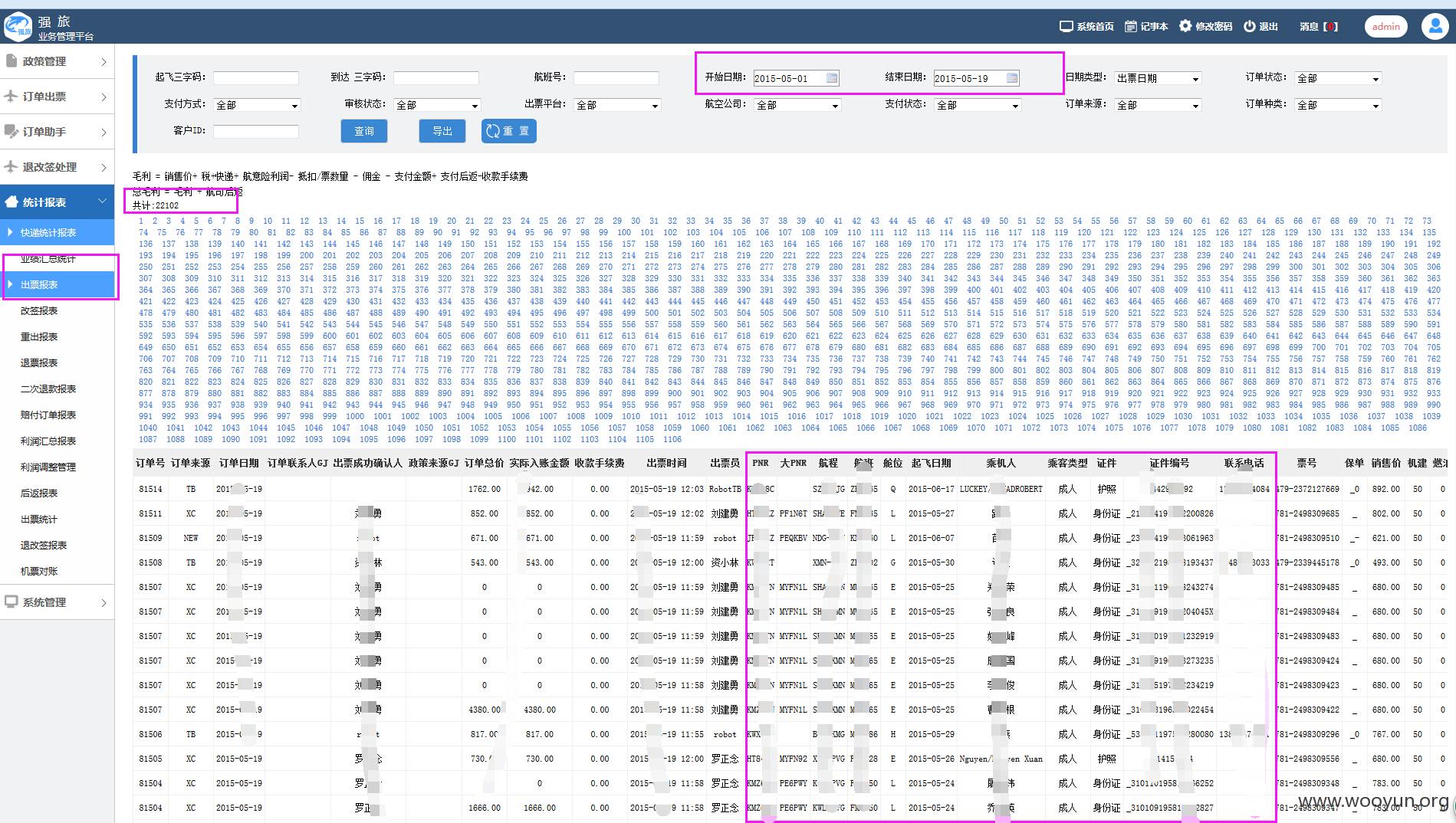This screenshot has width=1456, height=823.
Task: Click the 修改密码 gear icon
Action: (x=1185, y=26)
